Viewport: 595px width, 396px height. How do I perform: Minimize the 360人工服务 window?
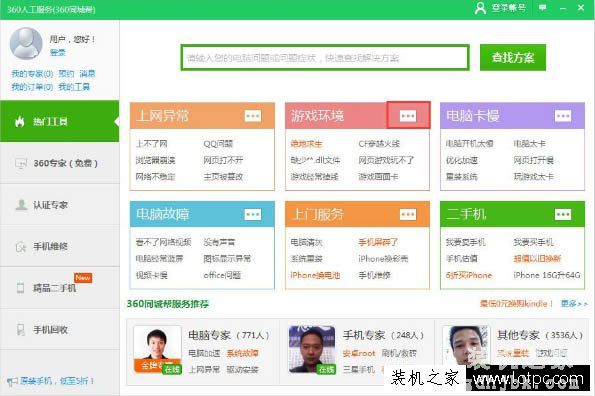click(x=563, y=8)
